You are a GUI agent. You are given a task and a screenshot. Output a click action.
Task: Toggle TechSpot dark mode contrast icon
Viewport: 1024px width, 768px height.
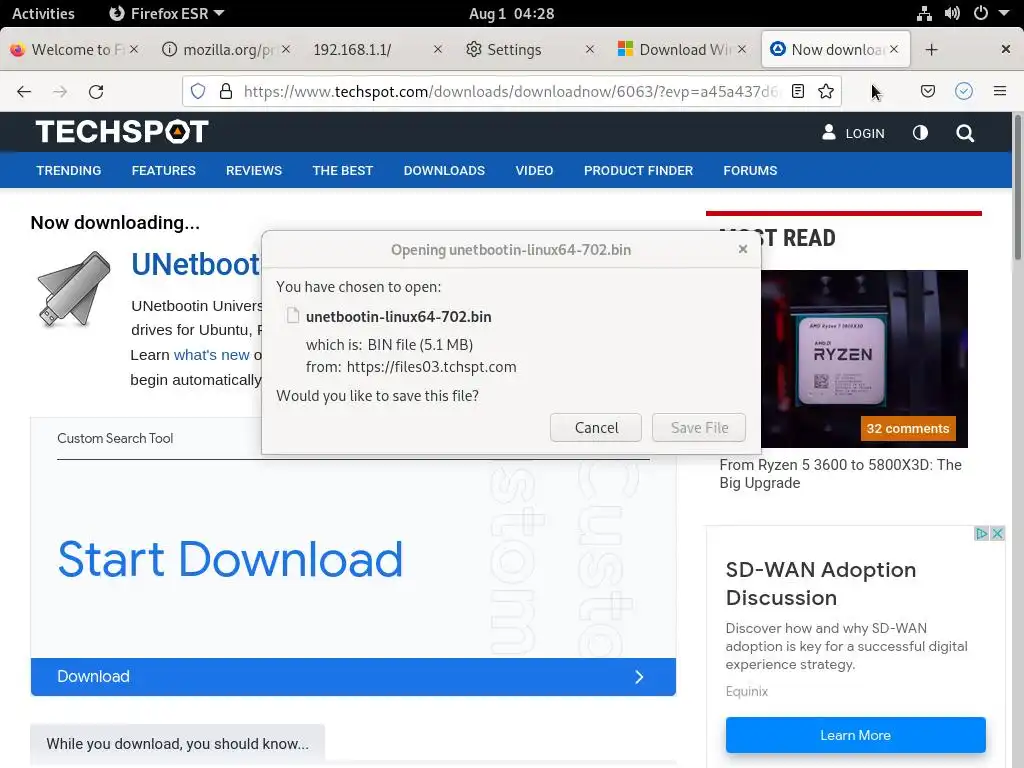[920, 133]
